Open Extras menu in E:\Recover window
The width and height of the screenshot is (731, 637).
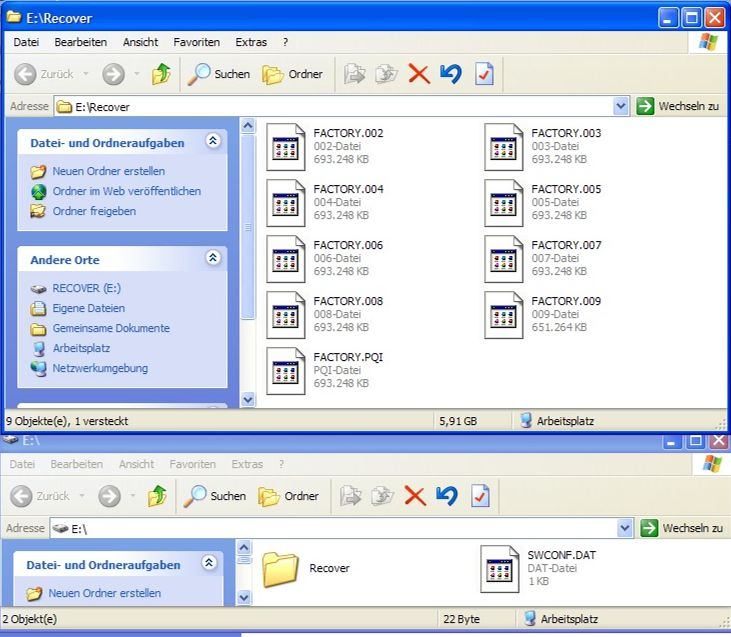[x=251, y=42]
